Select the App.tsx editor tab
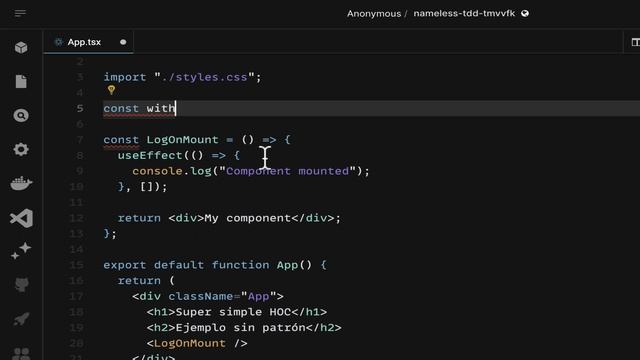The image size is (640, 360). (x=89, y=42)
